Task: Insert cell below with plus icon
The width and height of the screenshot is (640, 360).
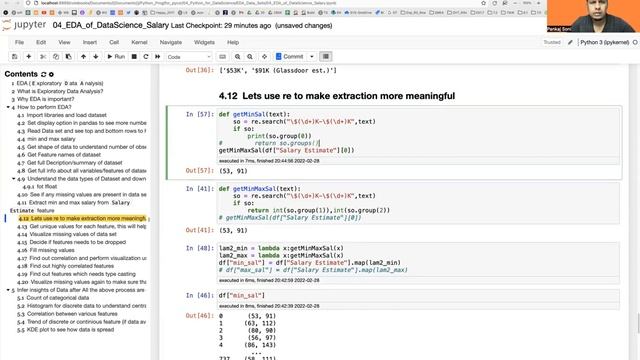Action: (x=29, y=57)
